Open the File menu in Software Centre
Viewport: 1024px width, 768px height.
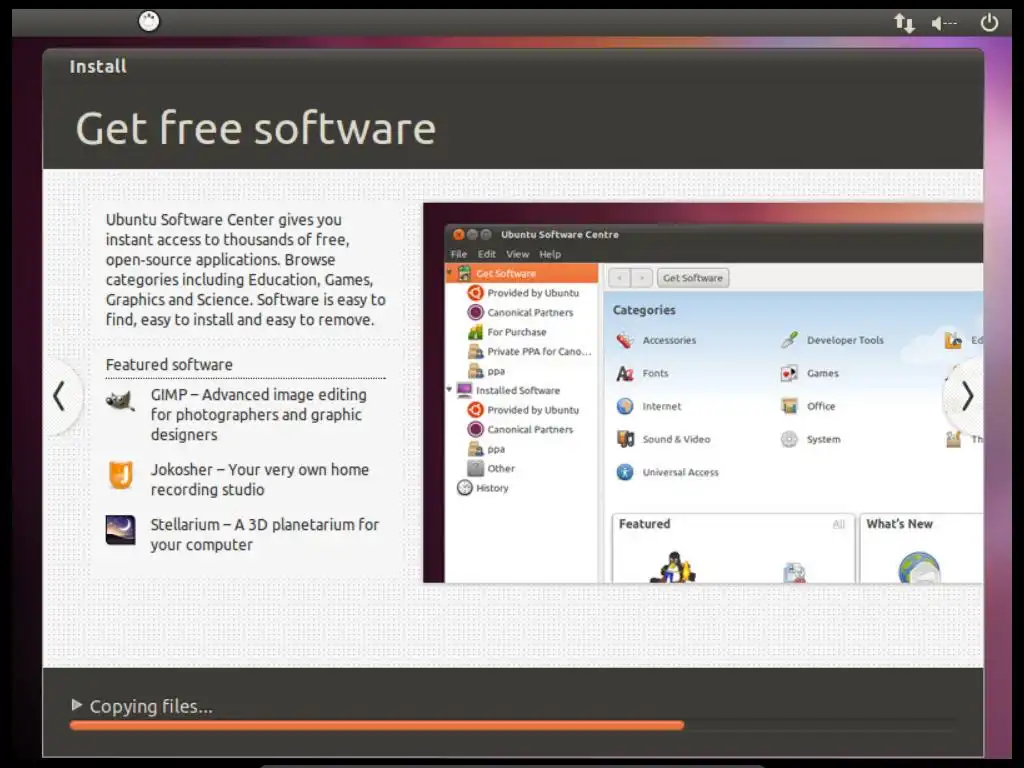(x=458, y=254)
